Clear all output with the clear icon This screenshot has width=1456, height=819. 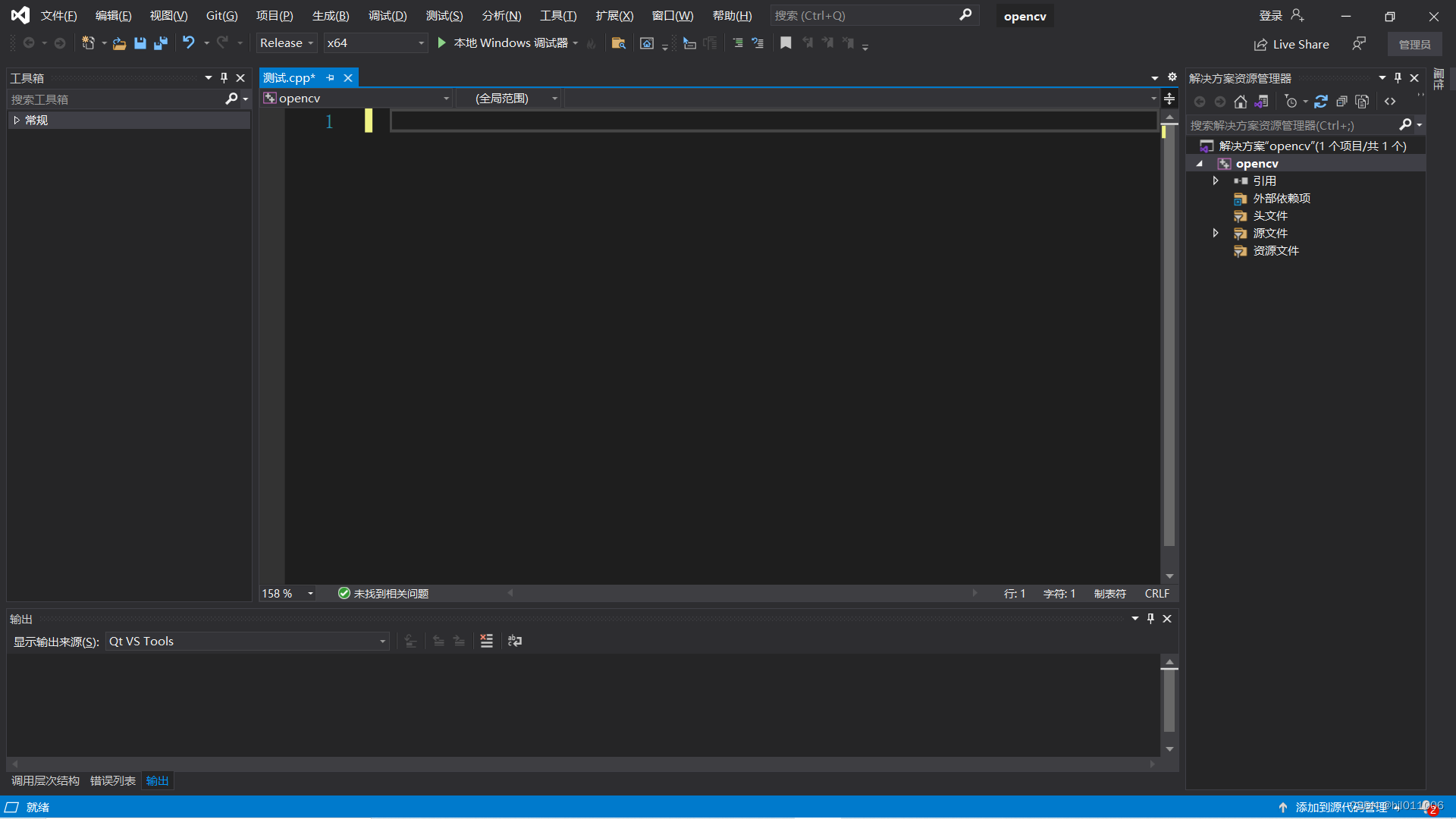click(487, 642)
